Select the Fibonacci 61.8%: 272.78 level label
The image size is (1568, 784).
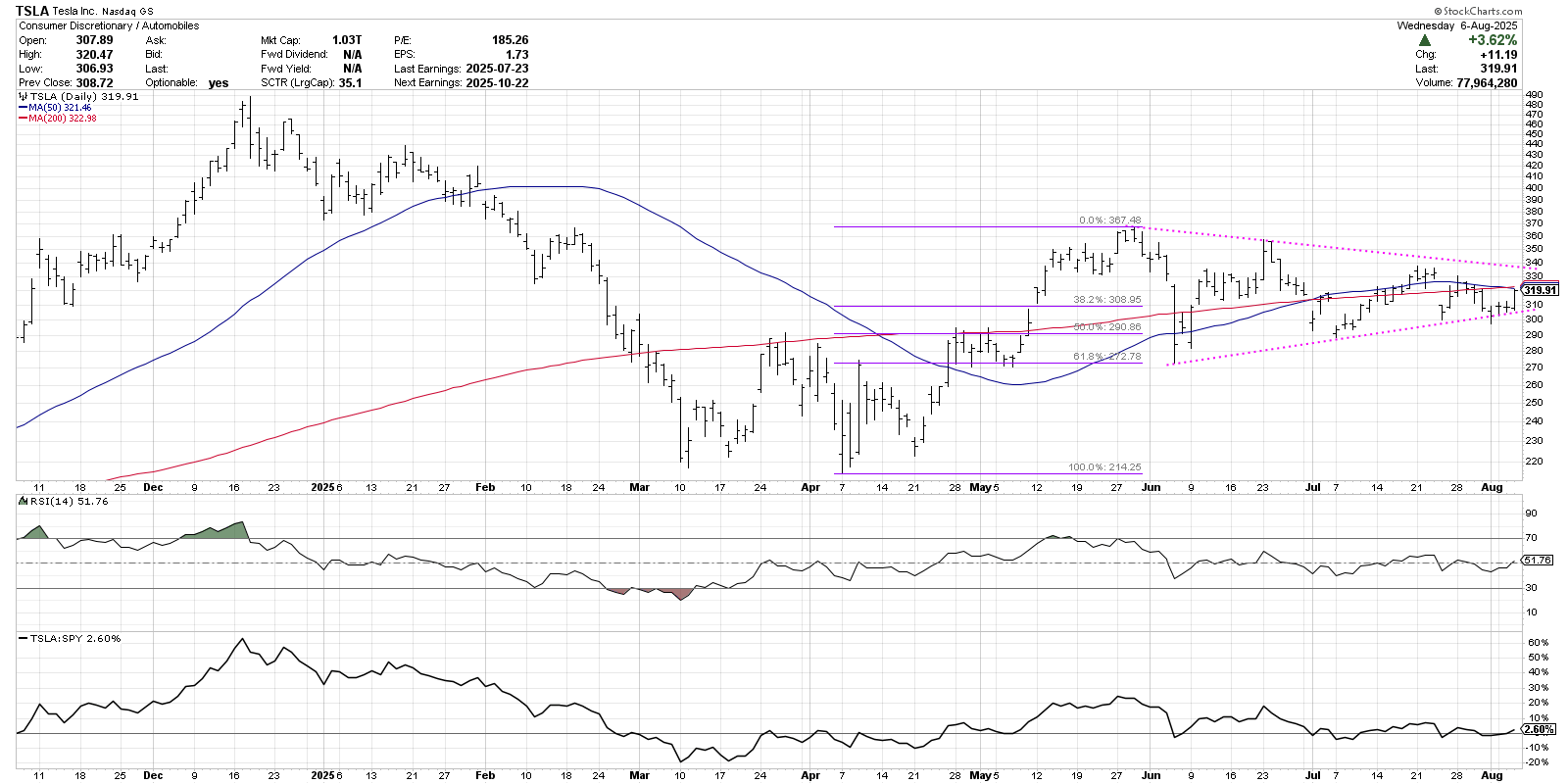pyautogui.click(x=1106, y=357)
